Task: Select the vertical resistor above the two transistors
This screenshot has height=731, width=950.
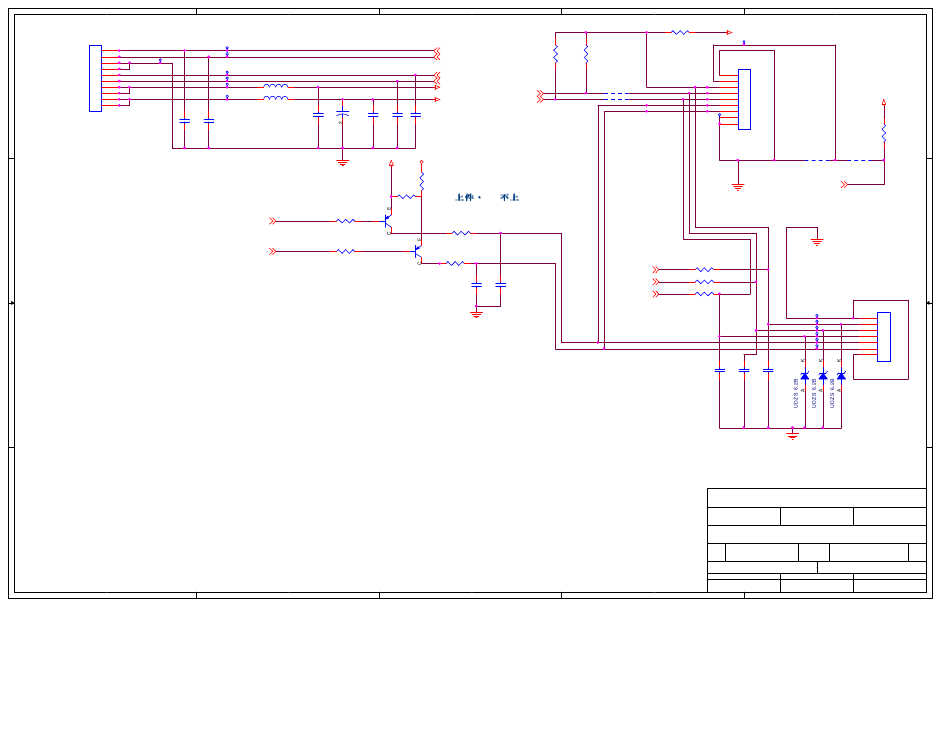Action: [422, 181]
